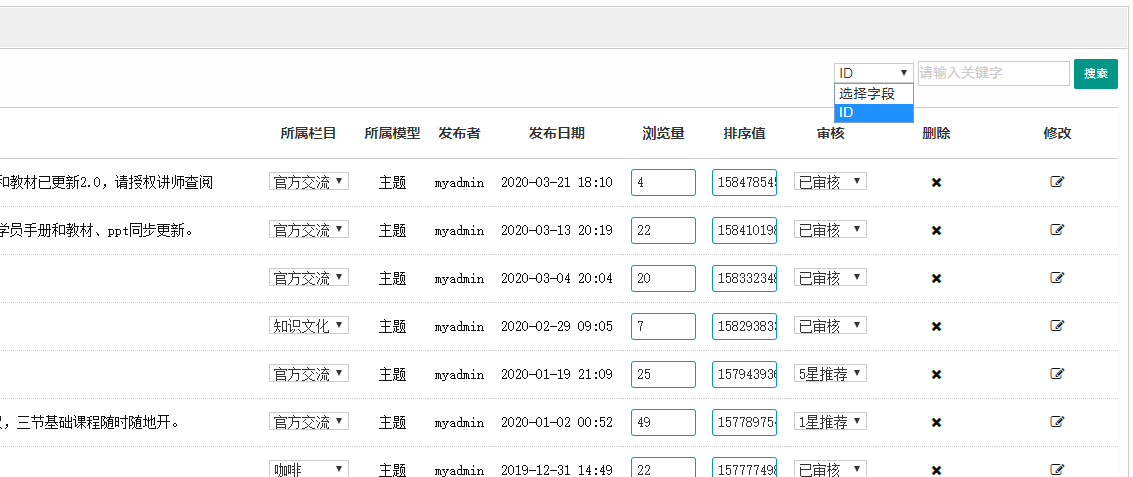Open the 5星推荐 review status dropdown

[830, 374]
